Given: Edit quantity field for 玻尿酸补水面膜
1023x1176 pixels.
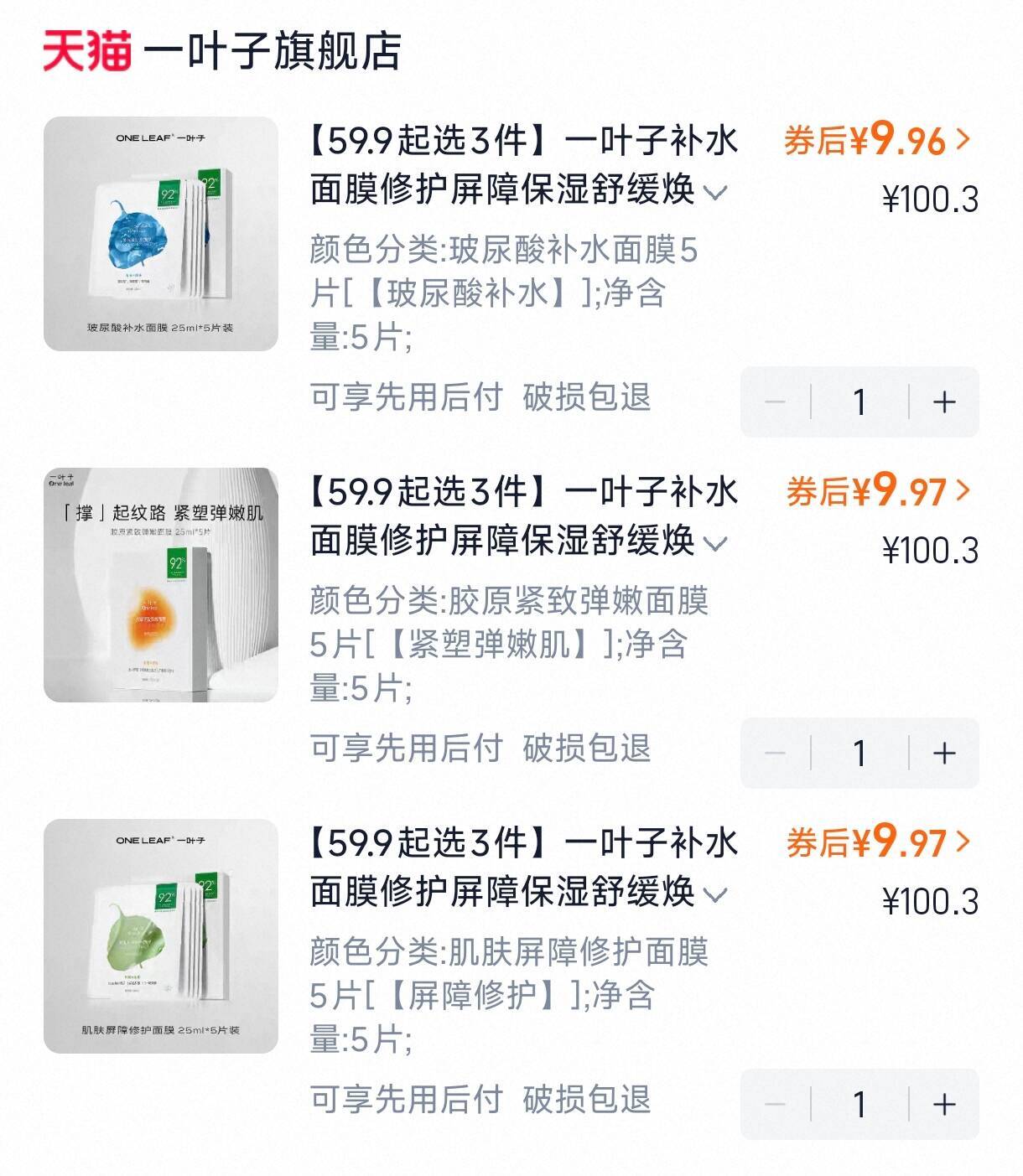Looking at the screenshot, I should pos(859,402).
